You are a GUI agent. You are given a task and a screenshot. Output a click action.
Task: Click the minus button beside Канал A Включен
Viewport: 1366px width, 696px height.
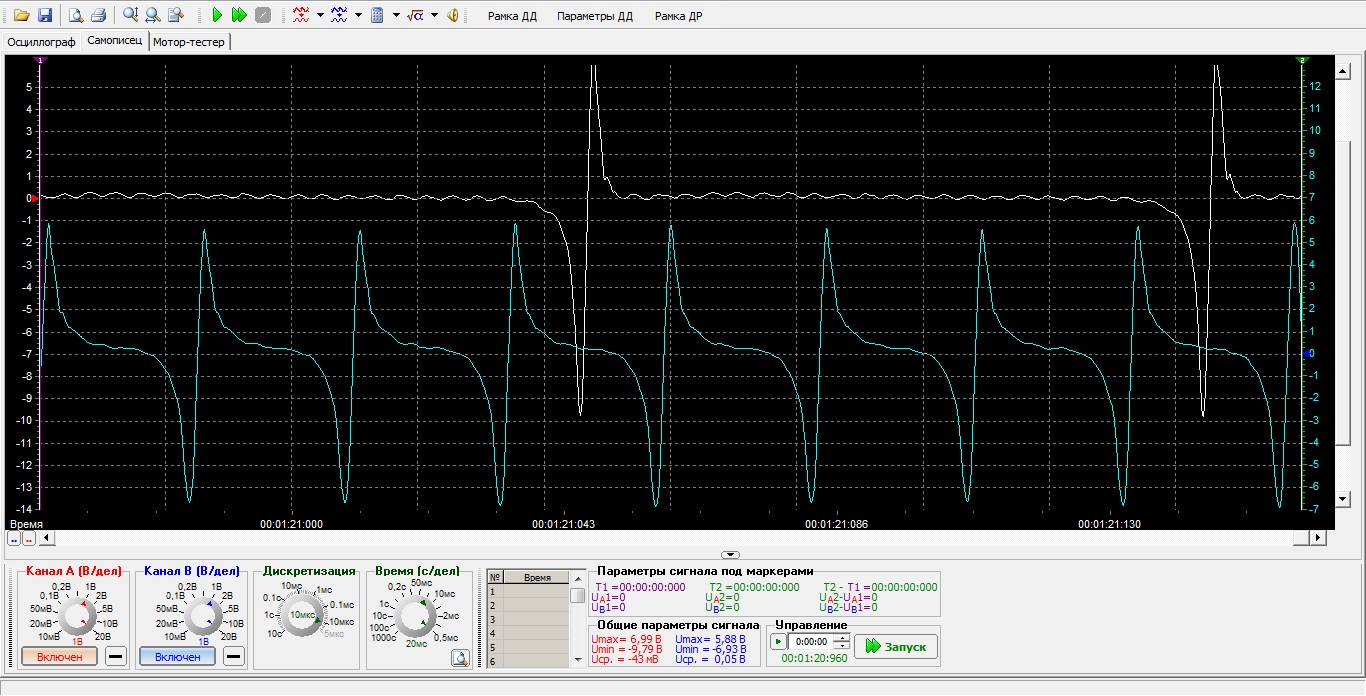[x=116, y=657]
